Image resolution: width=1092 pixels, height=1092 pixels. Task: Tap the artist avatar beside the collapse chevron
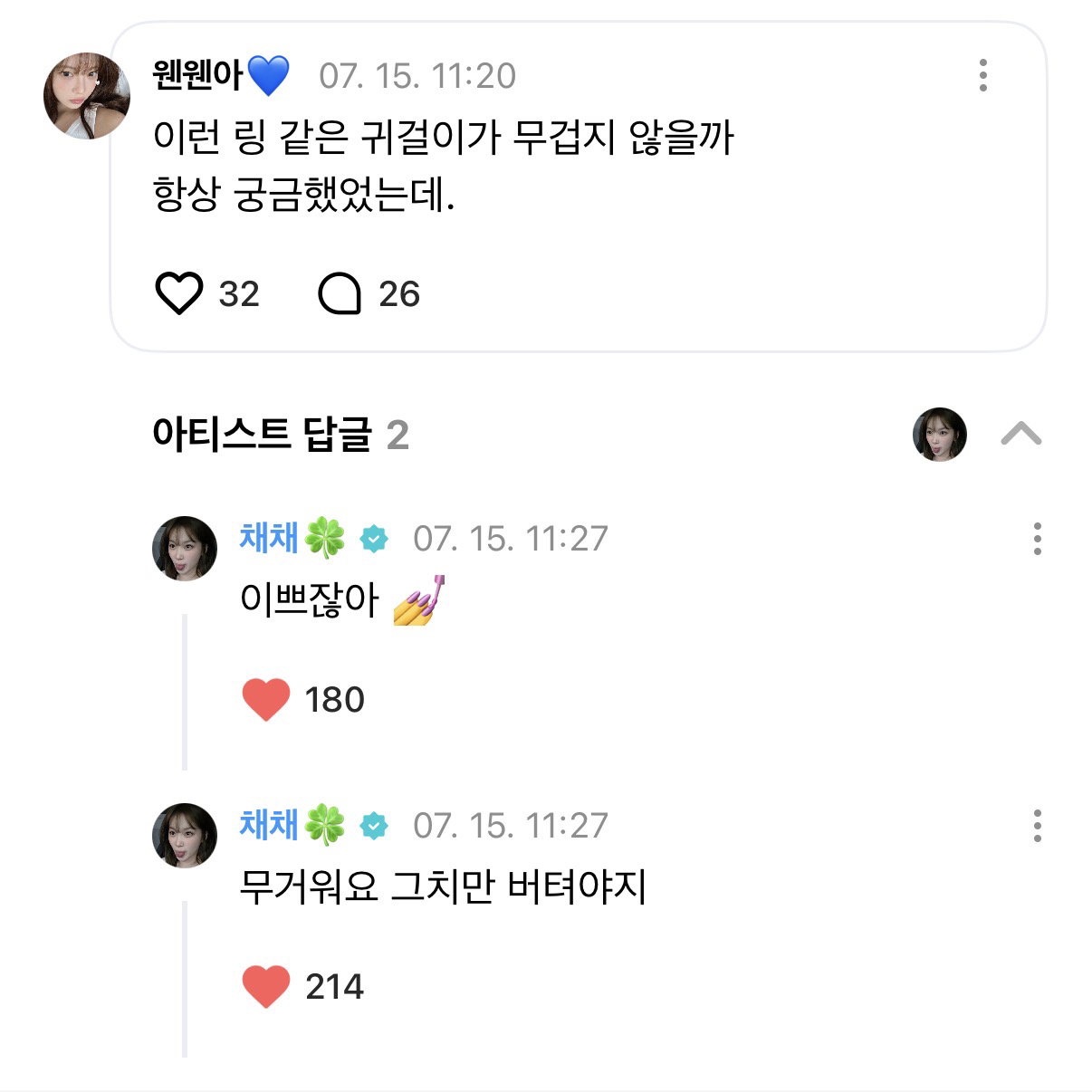940,435
